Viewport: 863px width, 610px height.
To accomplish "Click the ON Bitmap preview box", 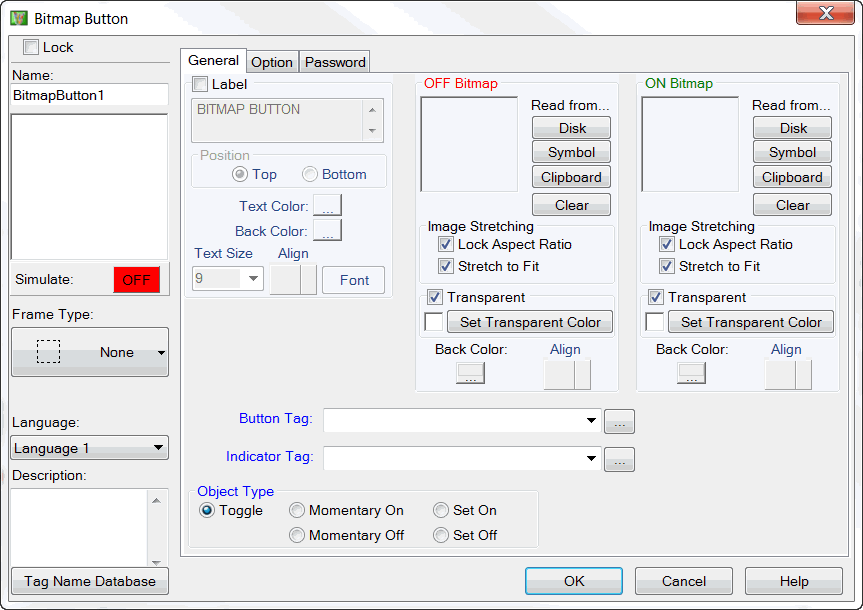I will pos(690,144).
